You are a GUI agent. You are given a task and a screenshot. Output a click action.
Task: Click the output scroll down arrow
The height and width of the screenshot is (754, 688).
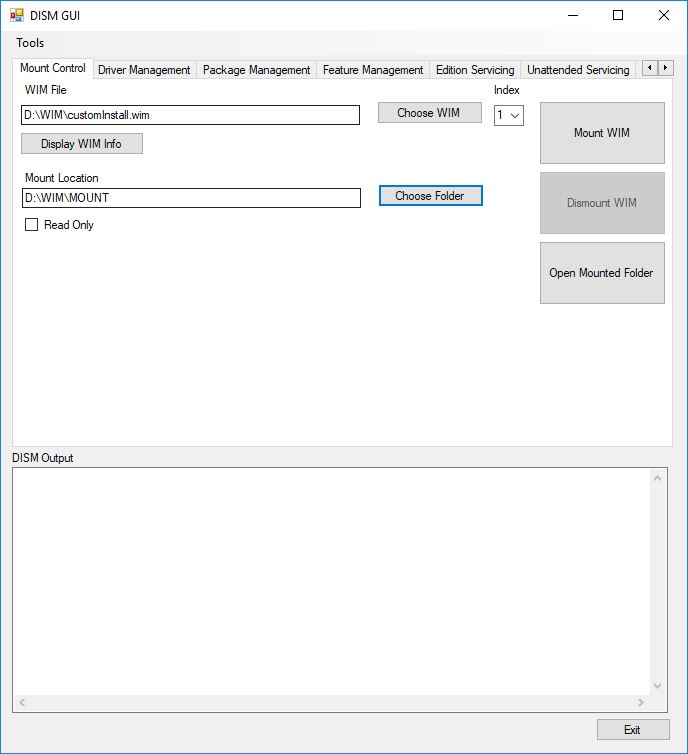657,686
